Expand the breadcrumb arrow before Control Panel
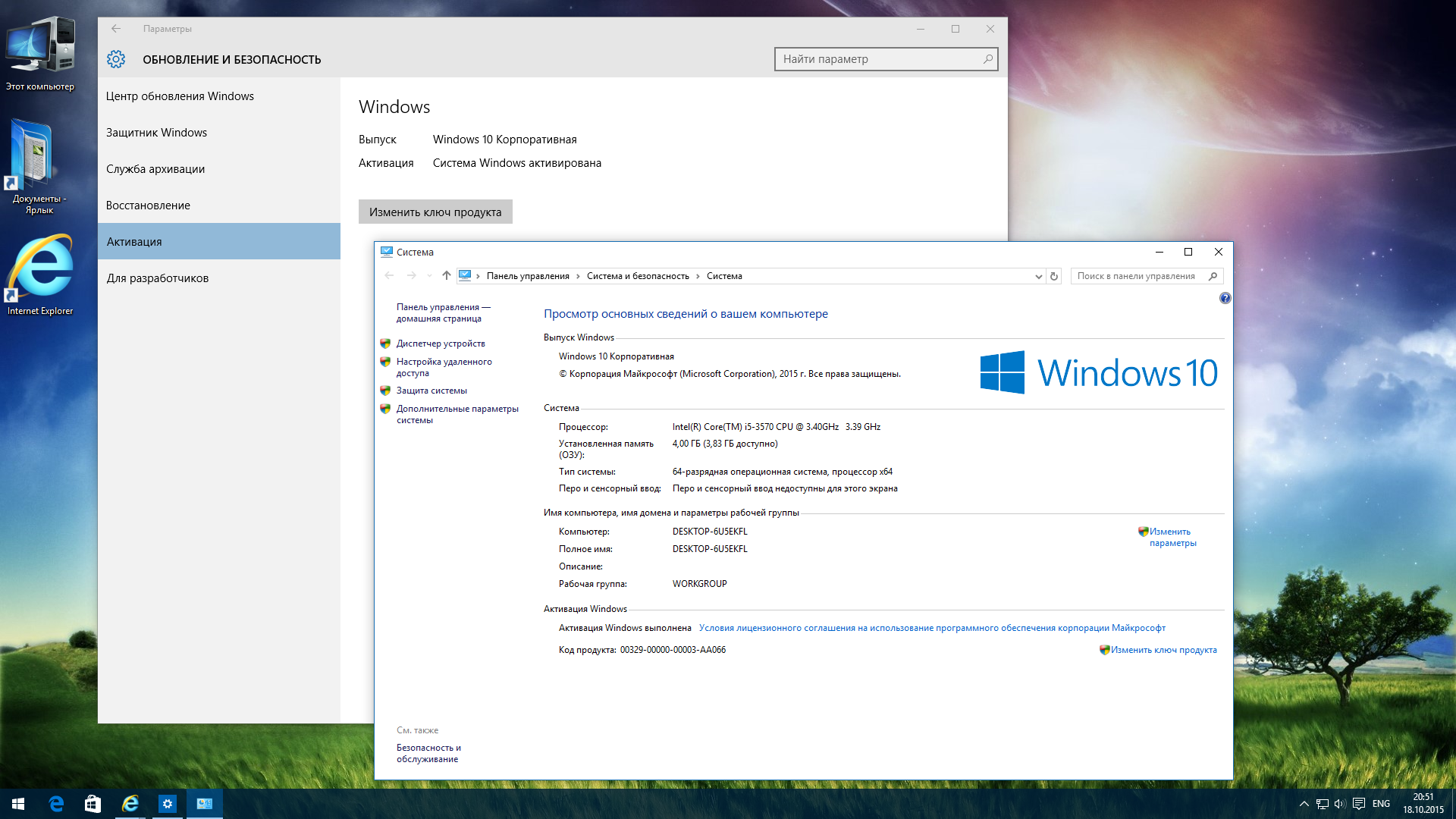This screenshot has width=1456, height=819. click(x=478, y=276)
